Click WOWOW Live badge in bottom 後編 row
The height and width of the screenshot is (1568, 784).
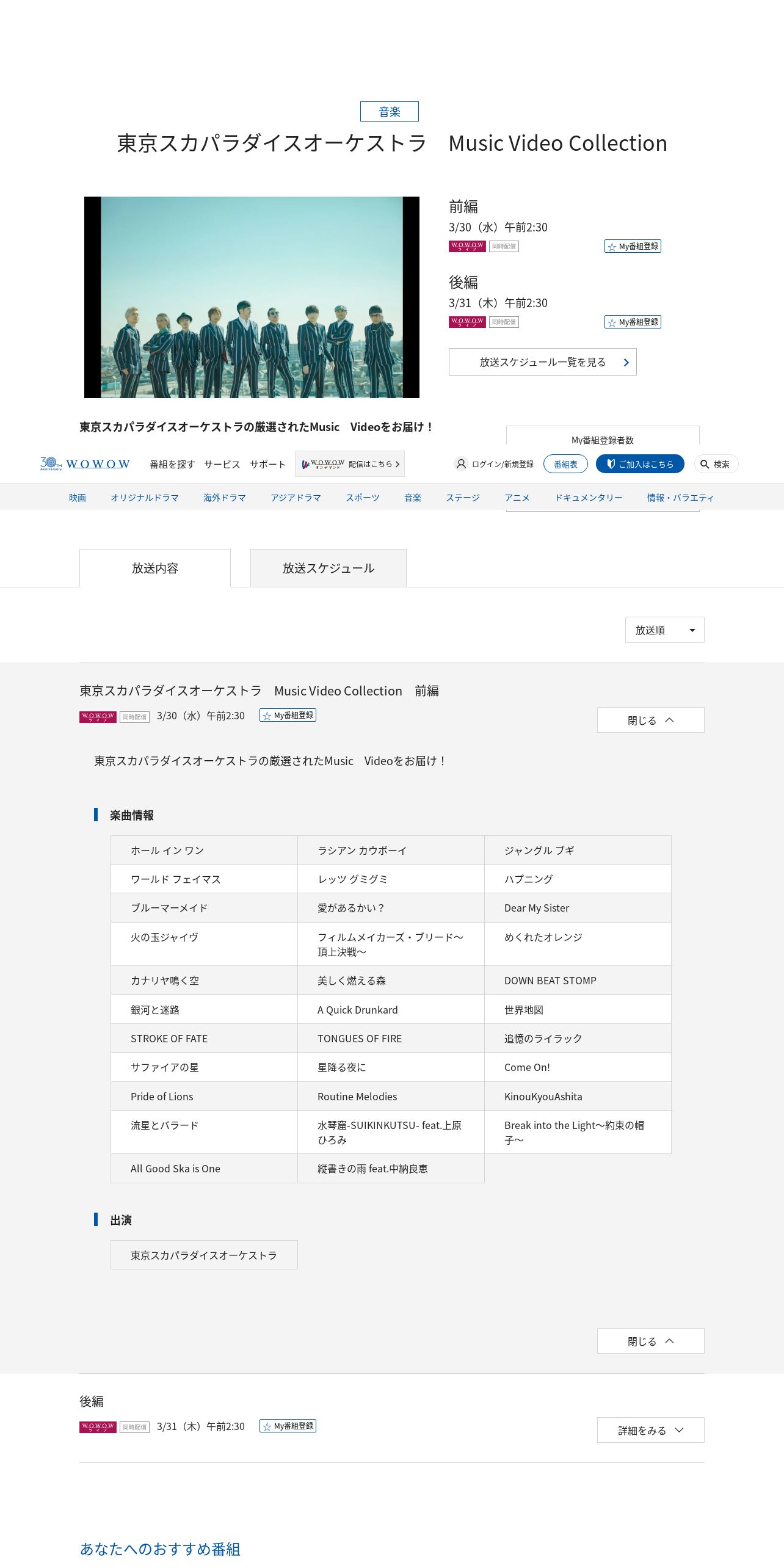click(x=98, y=1427)
